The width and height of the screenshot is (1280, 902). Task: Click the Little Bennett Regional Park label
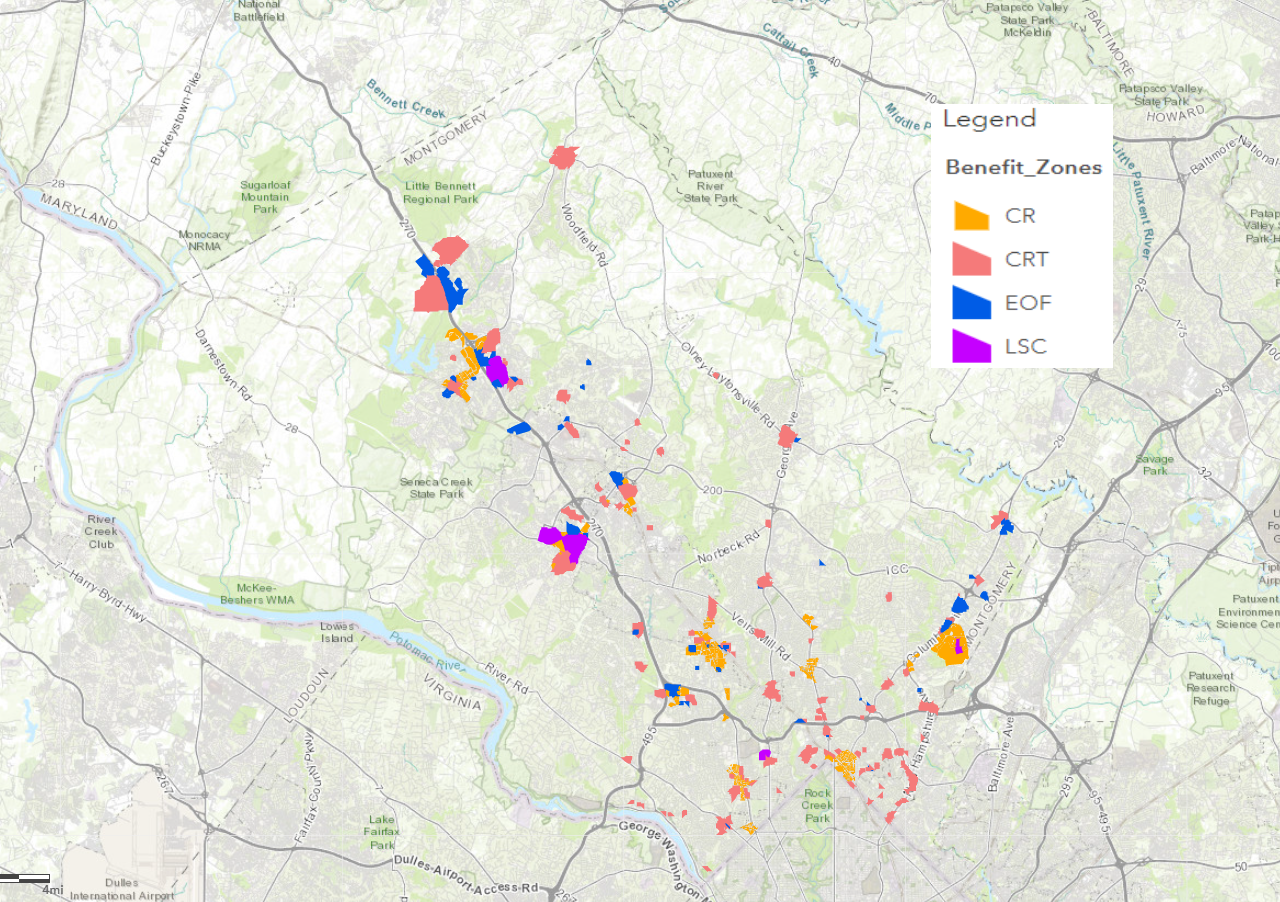click(x=441, y=192)
